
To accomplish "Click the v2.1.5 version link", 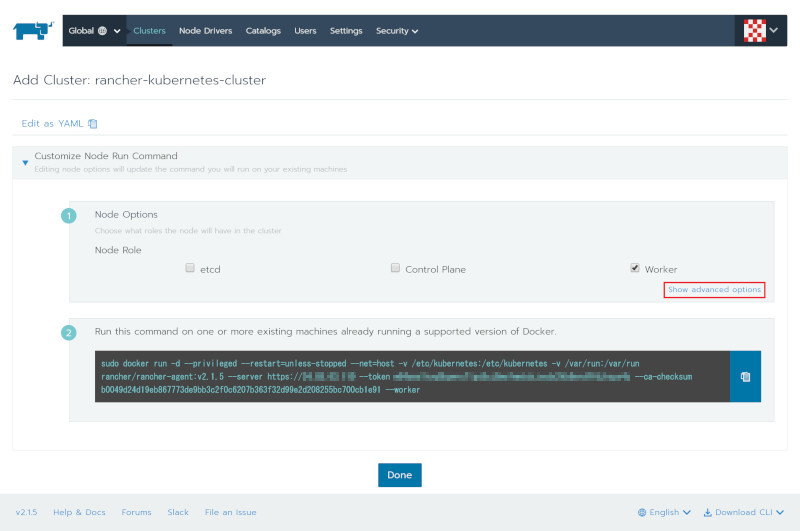I will 27,512.
